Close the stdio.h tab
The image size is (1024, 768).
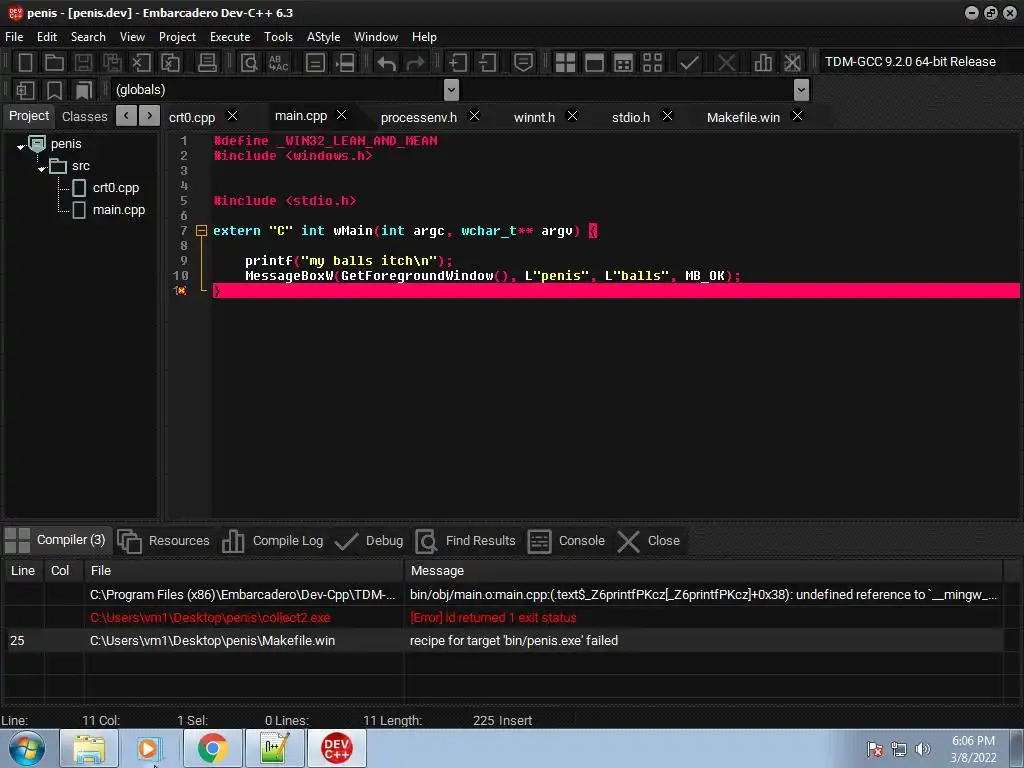[x=667, y=116]
